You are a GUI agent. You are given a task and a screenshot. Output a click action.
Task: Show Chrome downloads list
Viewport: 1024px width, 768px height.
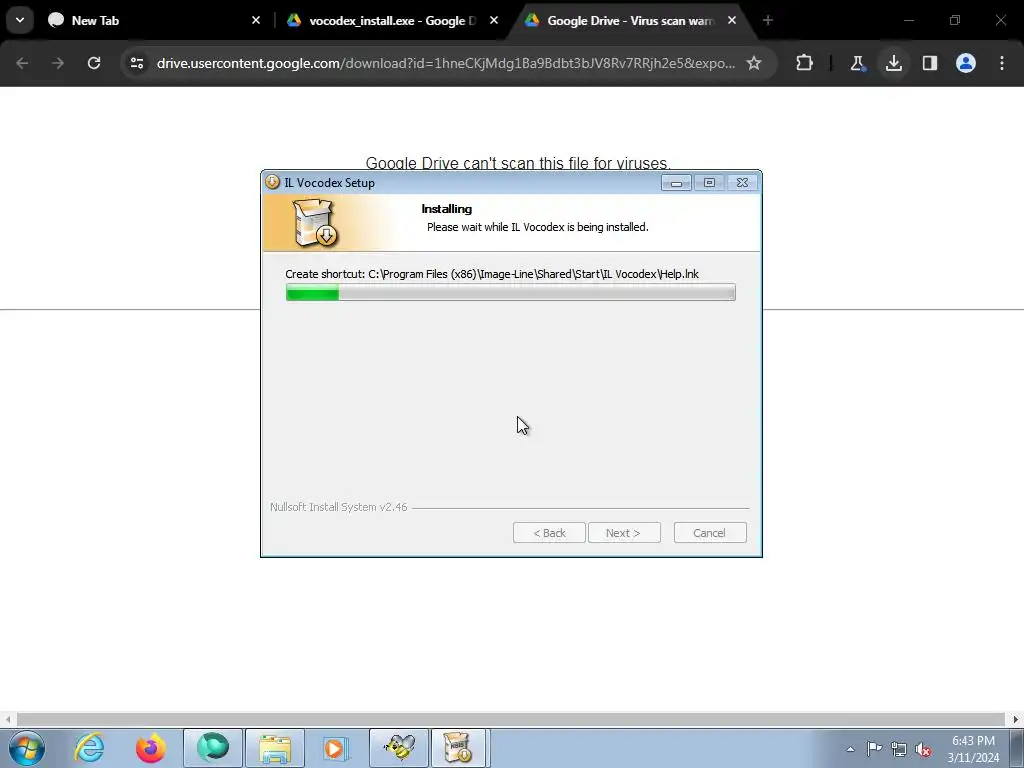tap(894, 63)
